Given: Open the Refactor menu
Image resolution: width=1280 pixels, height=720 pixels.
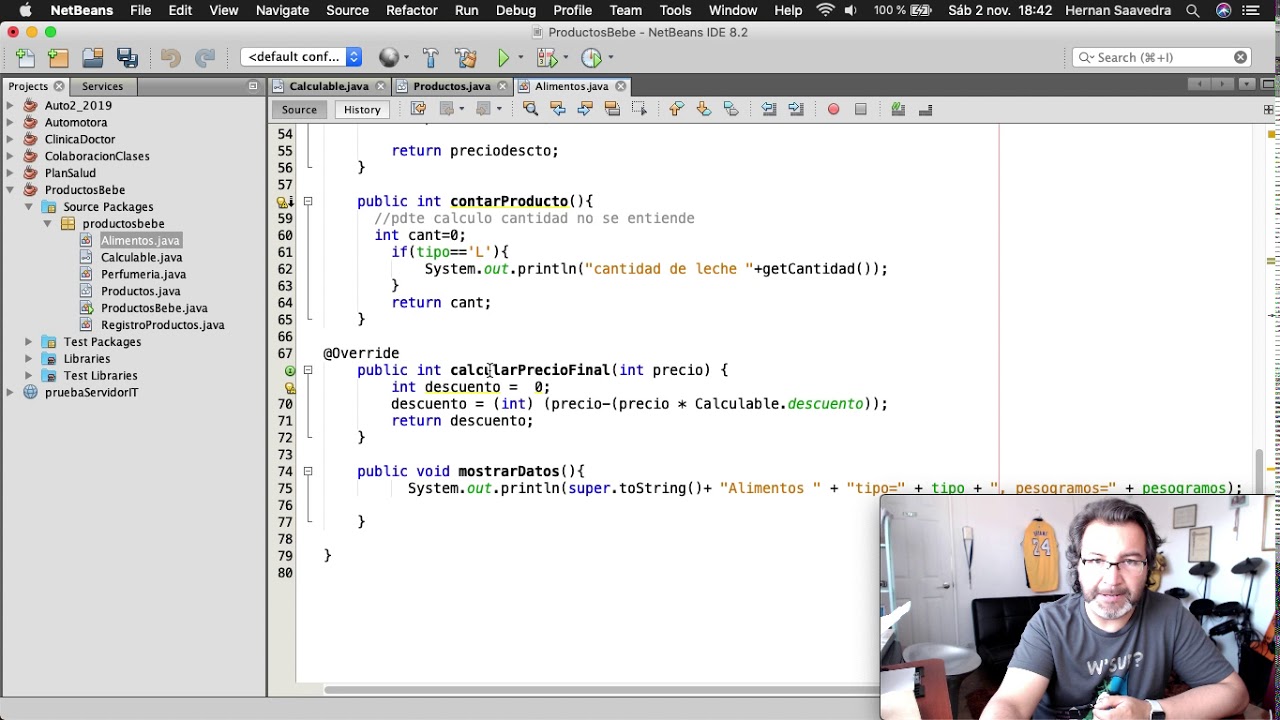Looking at the screenshot, I should point(411,10).
